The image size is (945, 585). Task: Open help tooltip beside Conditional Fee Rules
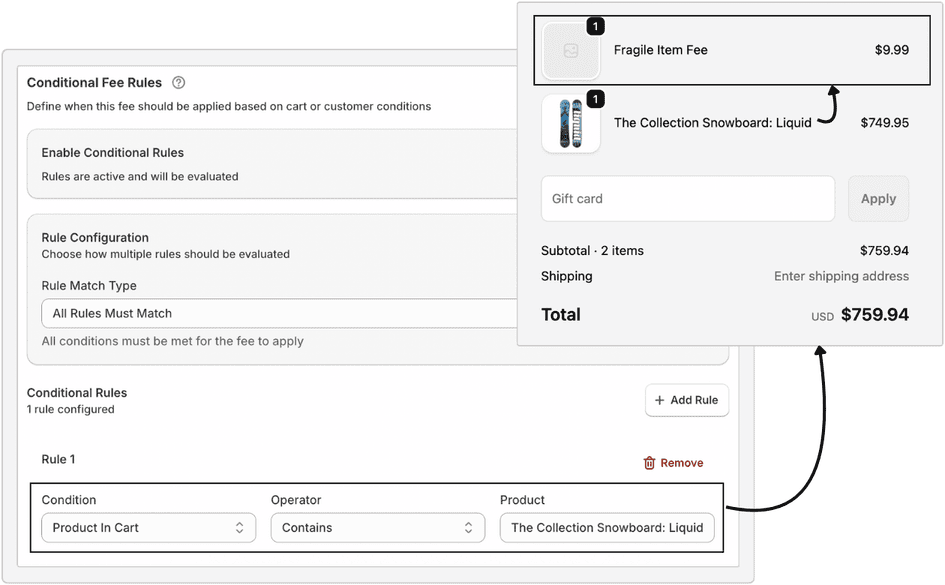pos(179,82)
